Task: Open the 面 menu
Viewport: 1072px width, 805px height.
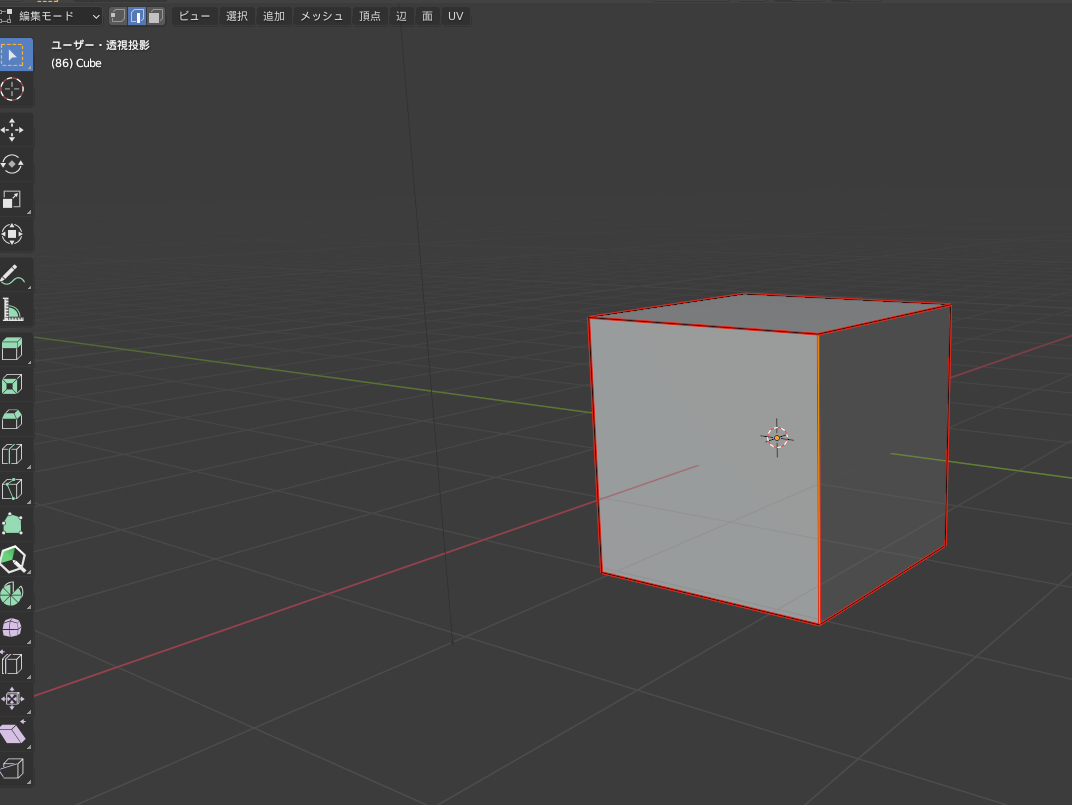Action: [427, 16]
